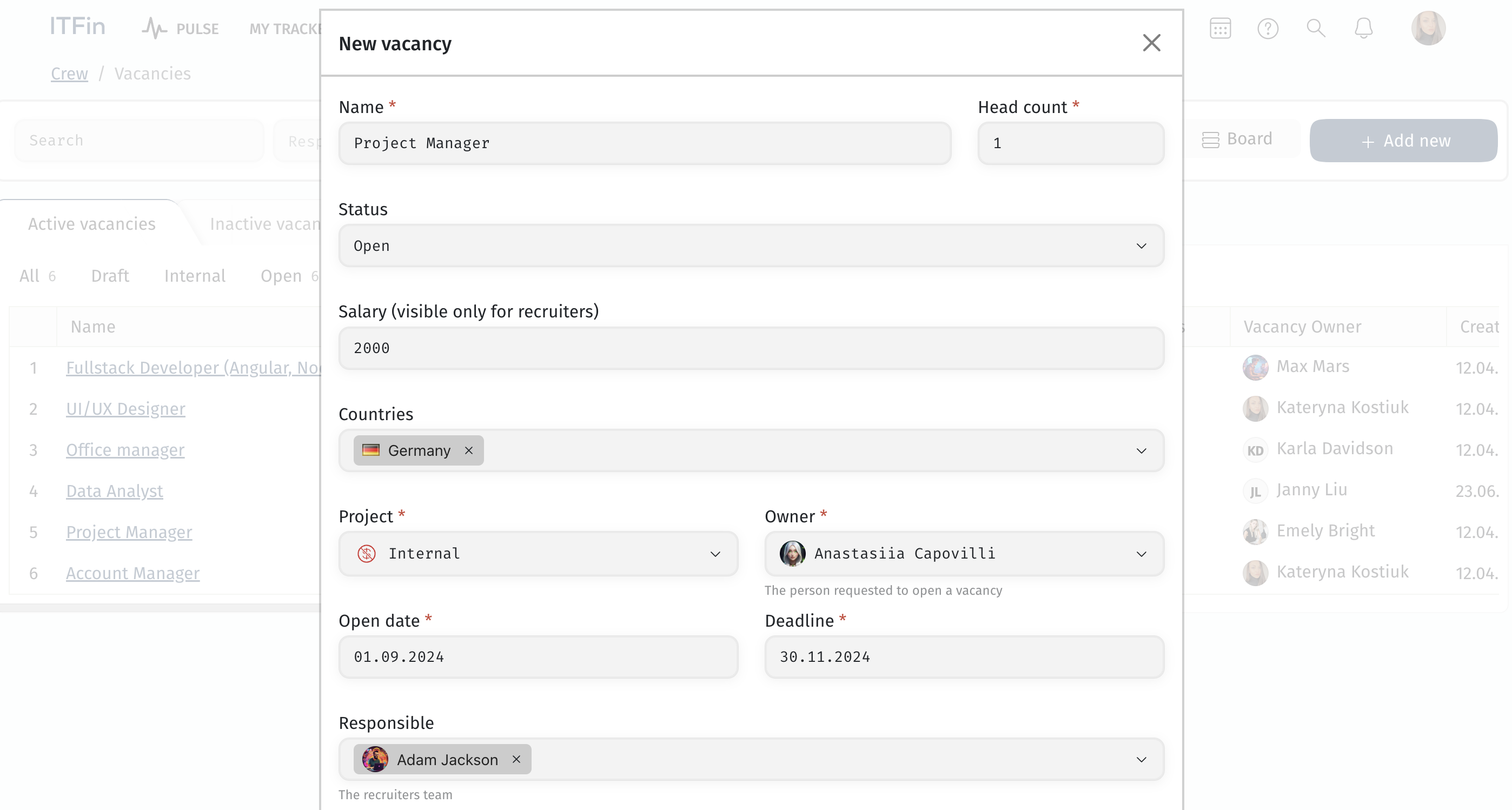Switch to Active vacancies tab
Screen dimensions: 1512x810
[91, 224]
